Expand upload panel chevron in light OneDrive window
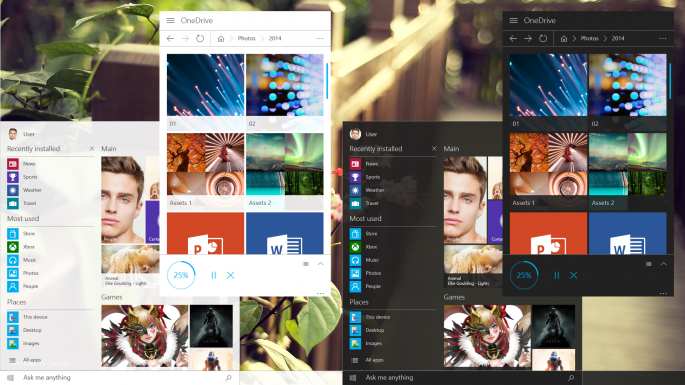 pos(320,264)
